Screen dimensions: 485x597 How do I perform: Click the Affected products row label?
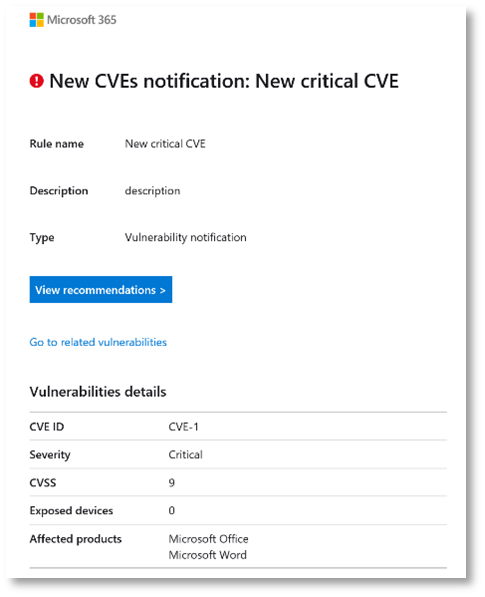click(x=76, y=539)
